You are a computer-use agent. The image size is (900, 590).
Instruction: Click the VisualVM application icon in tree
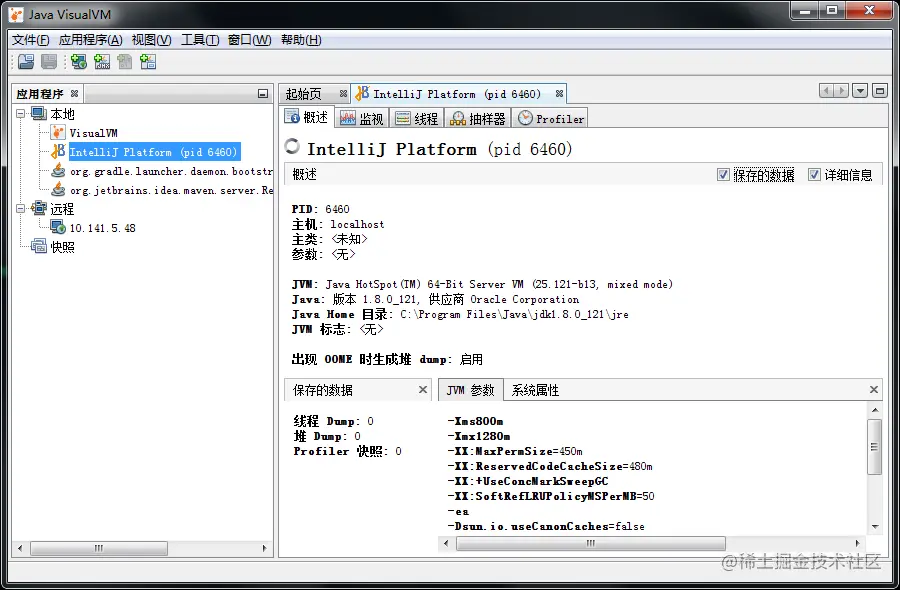pyautogui.click(x=58, y=133)
